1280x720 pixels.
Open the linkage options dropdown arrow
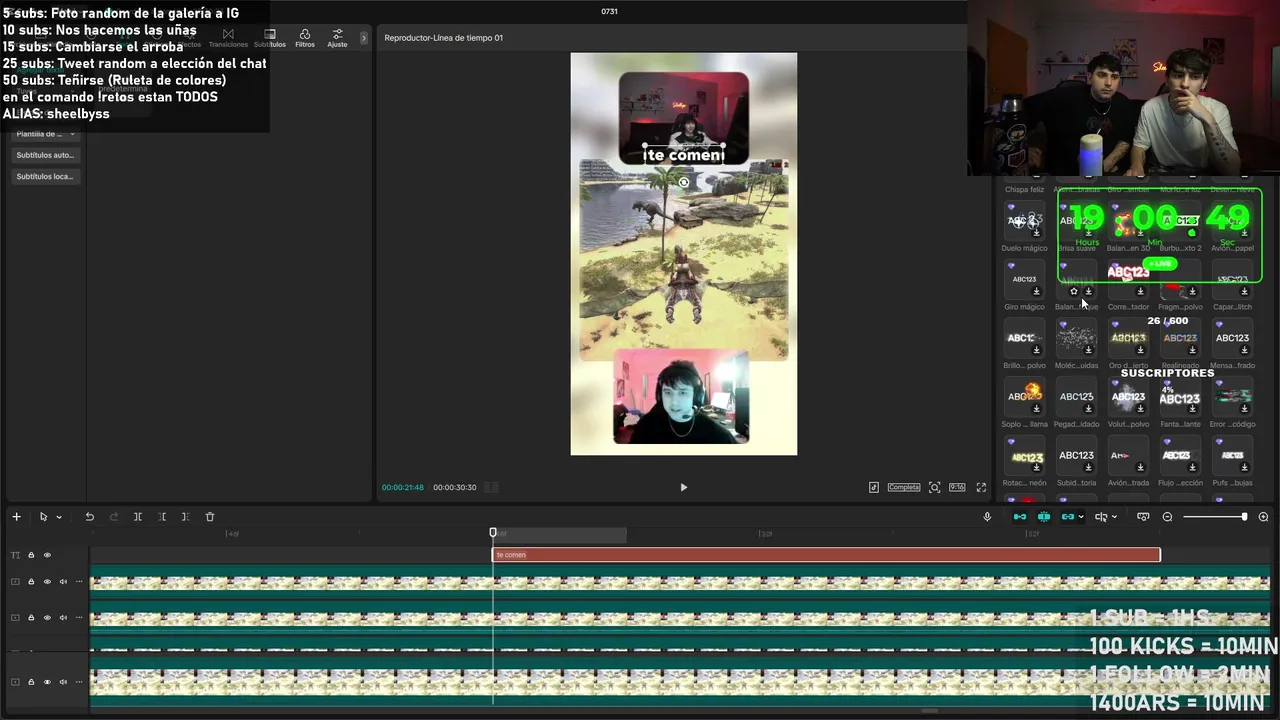tap(1081, 517)
